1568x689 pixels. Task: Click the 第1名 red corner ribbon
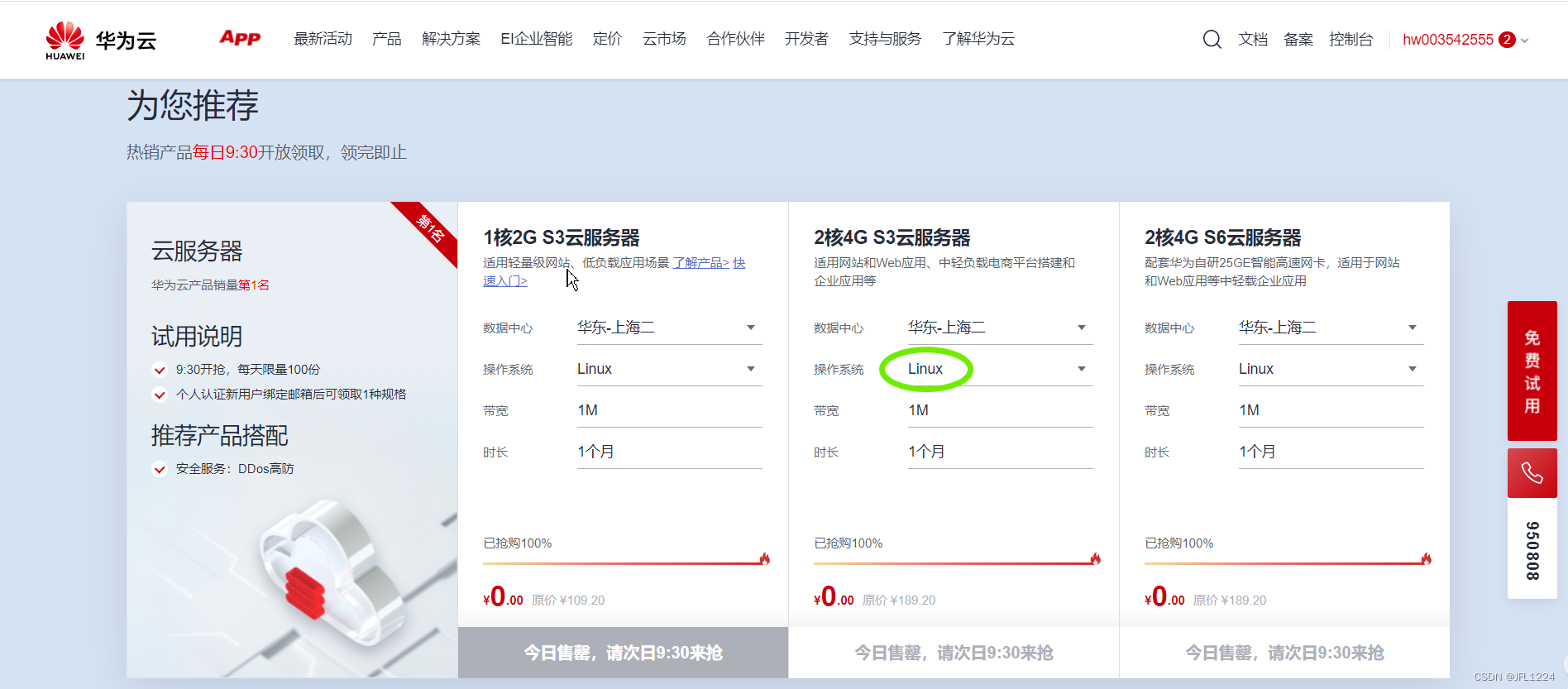(431, 228)
